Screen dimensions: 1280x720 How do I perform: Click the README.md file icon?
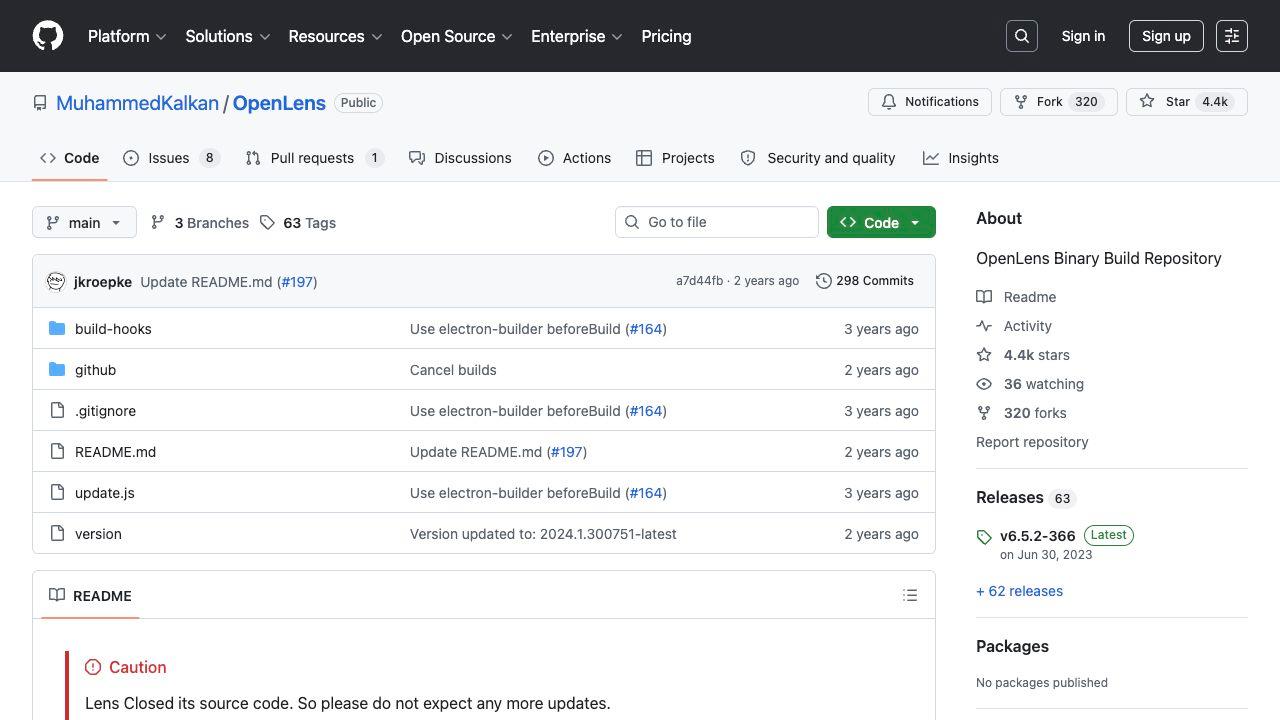[57, 451]
